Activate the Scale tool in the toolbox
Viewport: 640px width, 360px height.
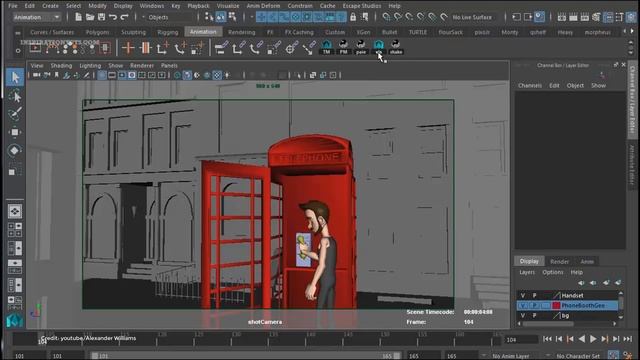click(x=15, y=169)
